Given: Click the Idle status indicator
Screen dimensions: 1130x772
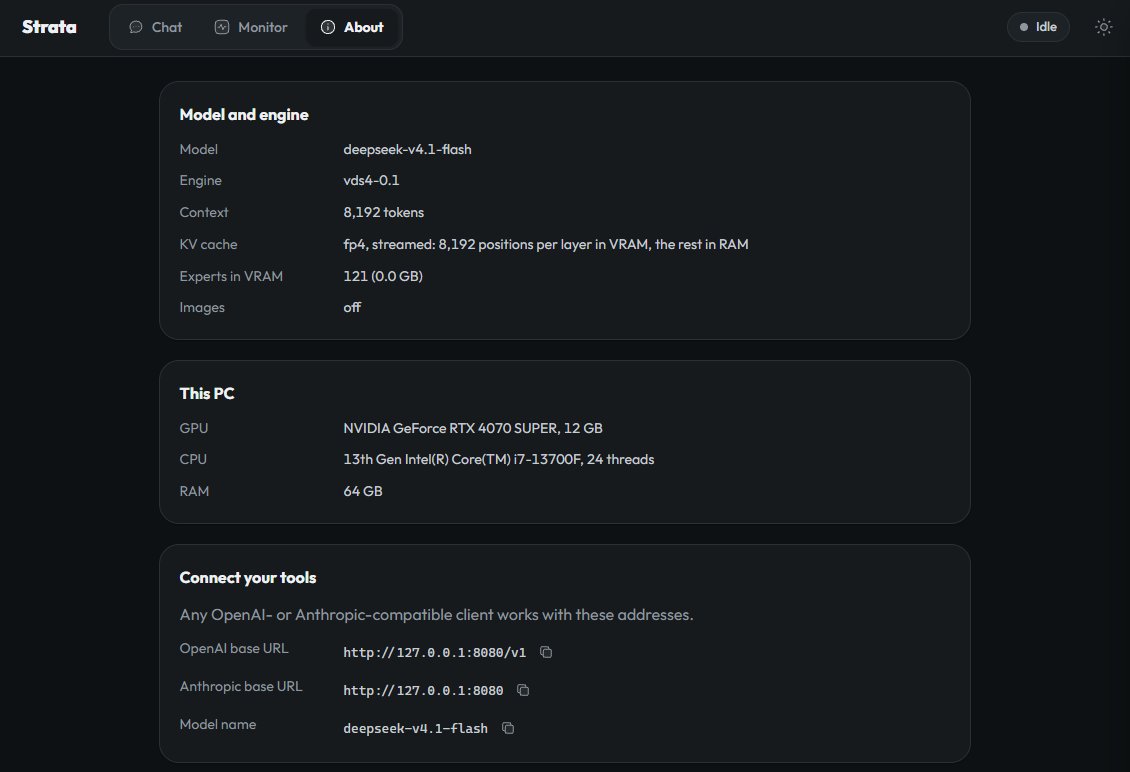Looking at the screenshot, I should pyautogui.click(x=1038, y=27).
